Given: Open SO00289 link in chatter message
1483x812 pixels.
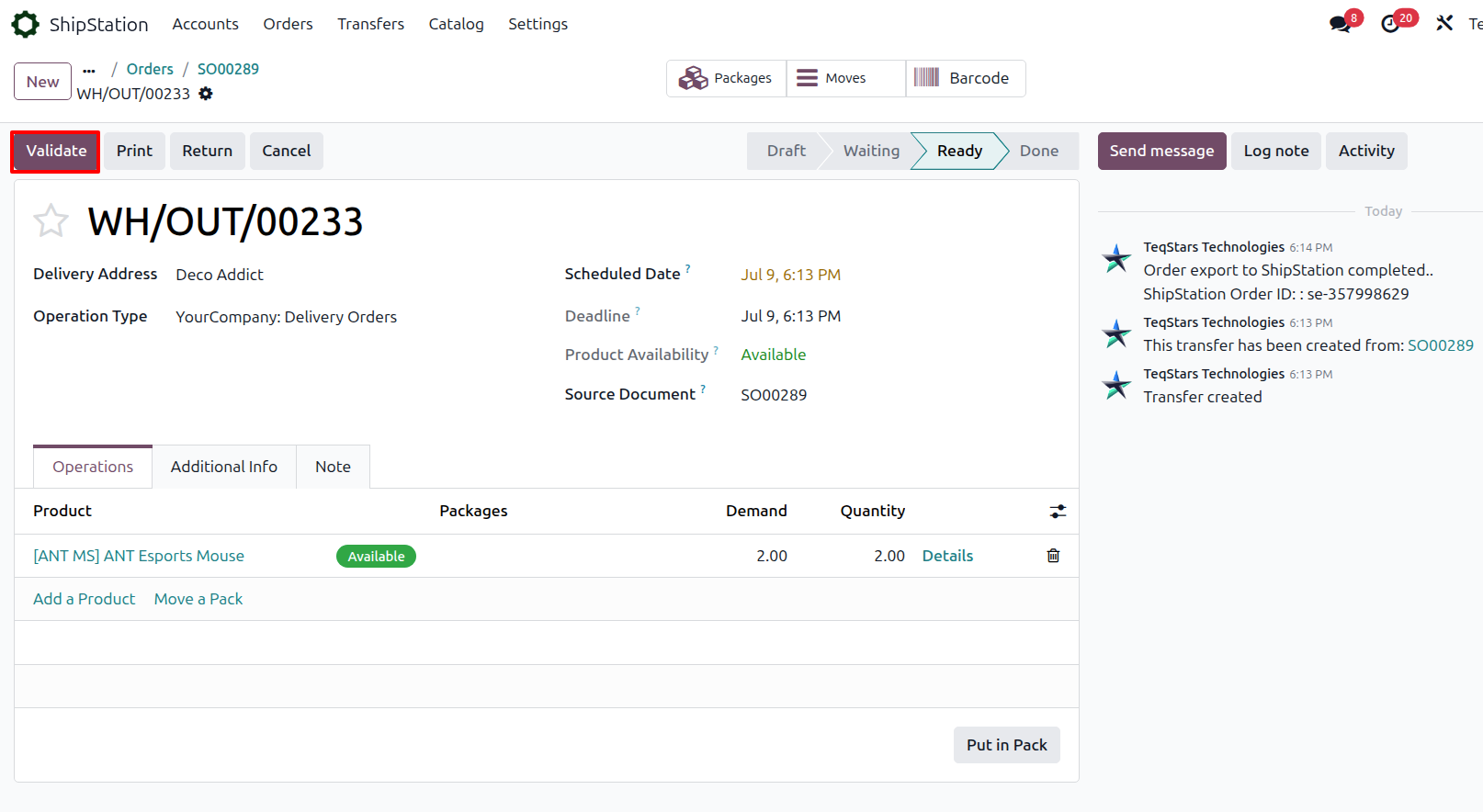Looking at the screenshot, I should (x=1440, y=345).
